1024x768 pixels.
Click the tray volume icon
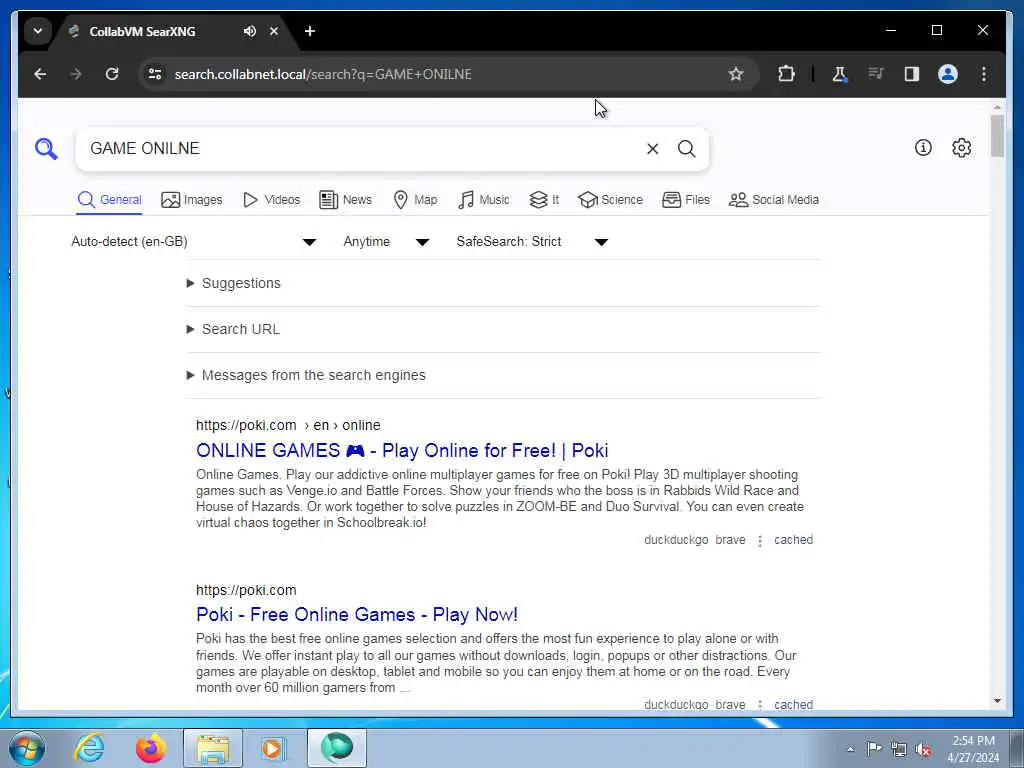point(923,750)
